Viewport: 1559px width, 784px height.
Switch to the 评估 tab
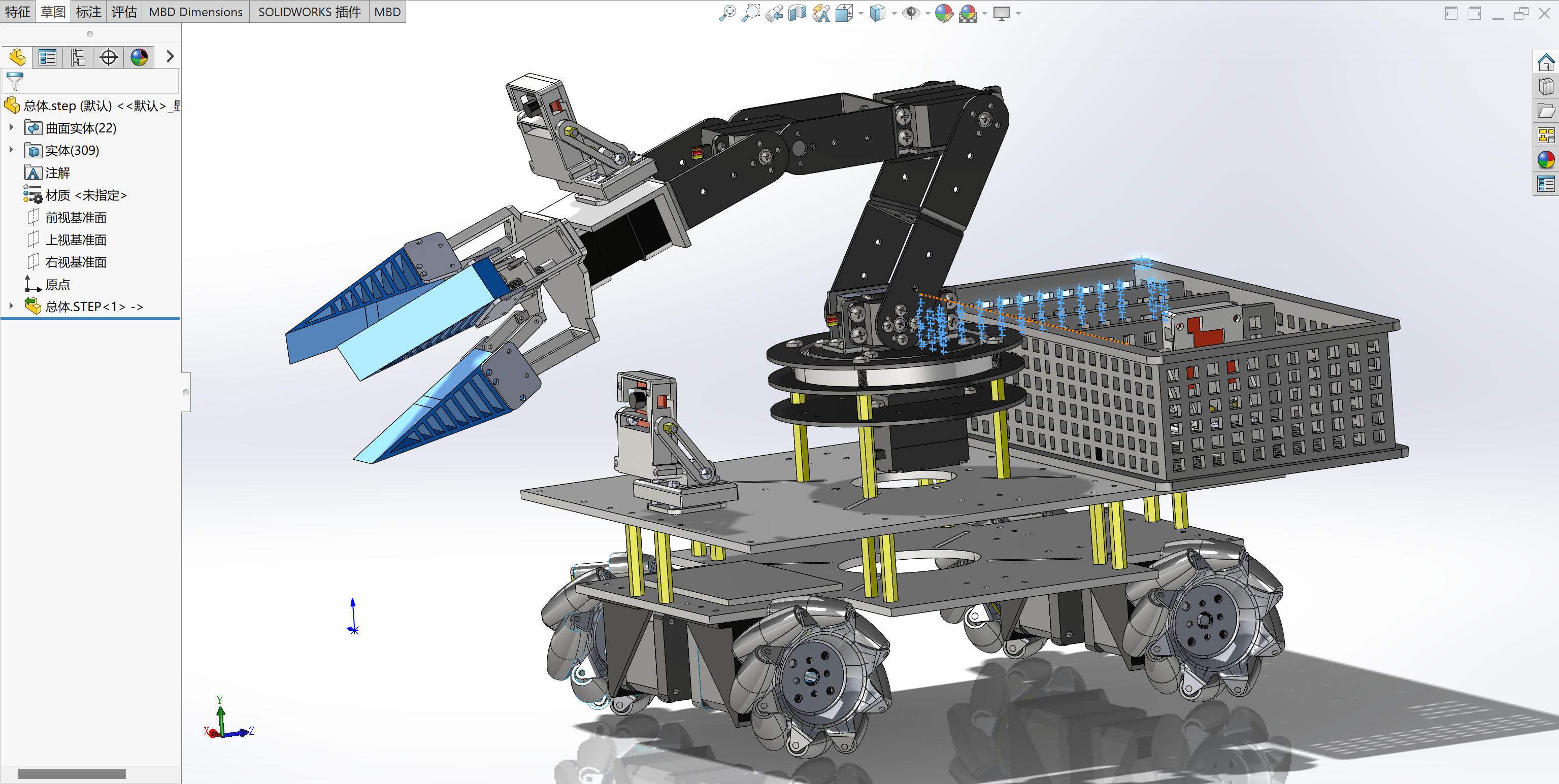pyautogui.click(x=124, y=12)
